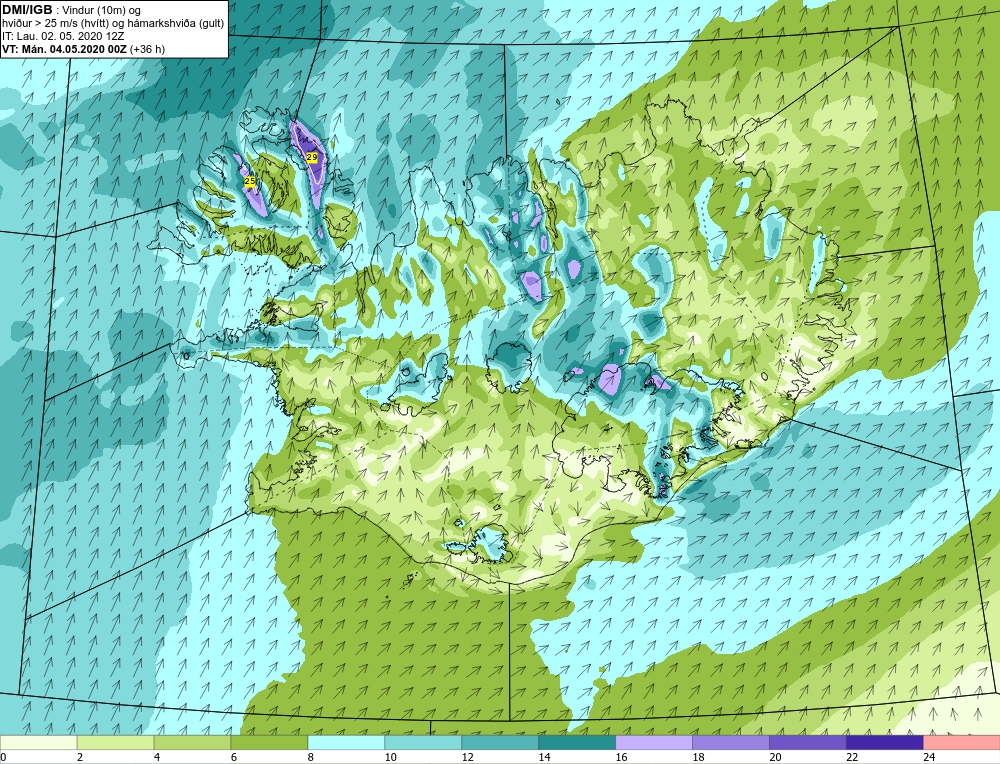The image size is (1000, 764).
Task: Click the 18–20 m/s purple legend swatch
Action: point(731,743)
